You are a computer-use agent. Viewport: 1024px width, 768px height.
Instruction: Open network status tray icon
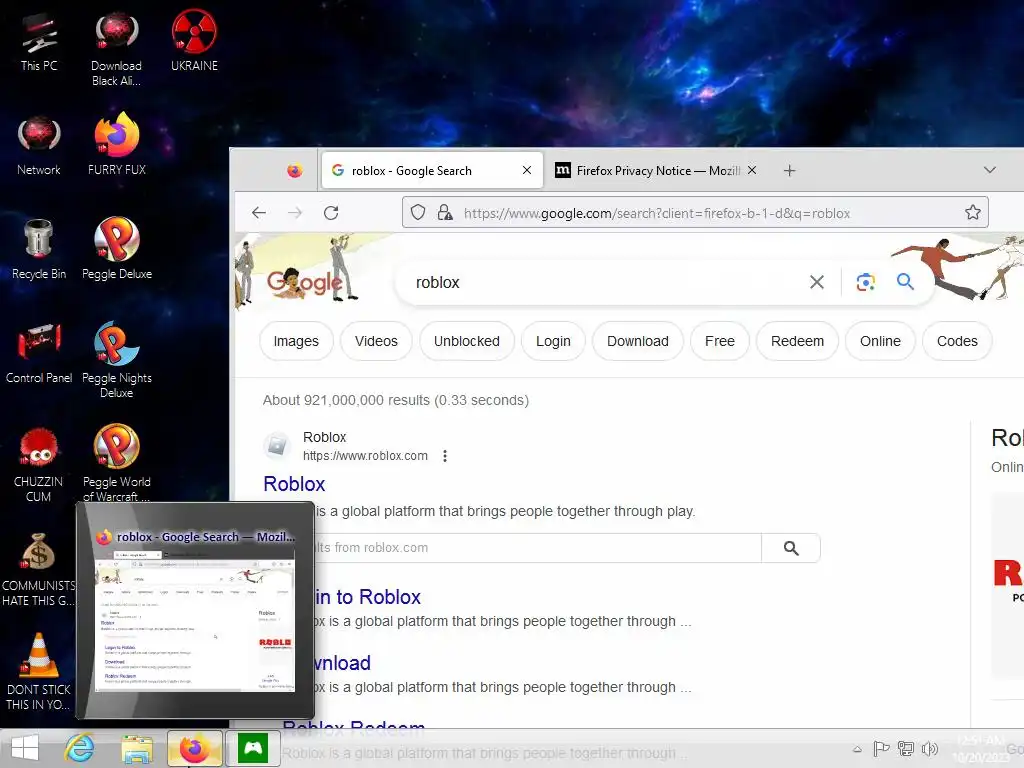[905, 748]
